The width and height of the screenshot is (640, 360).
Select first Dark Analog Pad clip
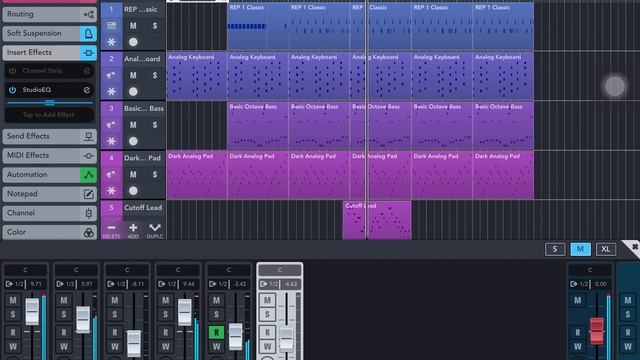[x=196, y=175]
